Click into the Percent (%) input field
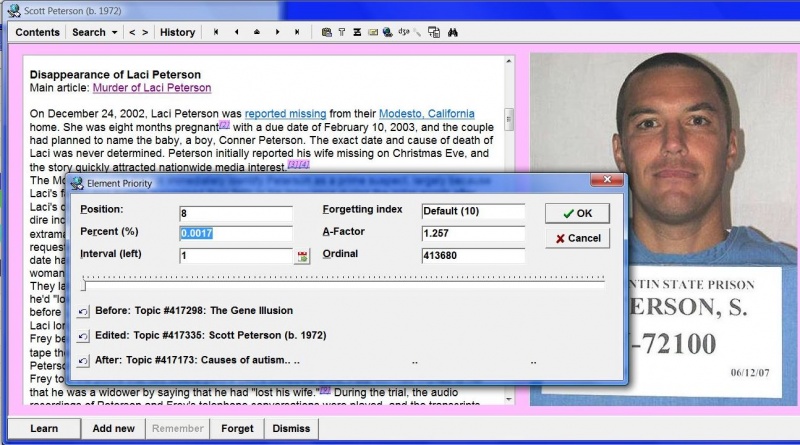Image resolution: width=800 pixels, height=445 pixels. click(x=235, y=234)
